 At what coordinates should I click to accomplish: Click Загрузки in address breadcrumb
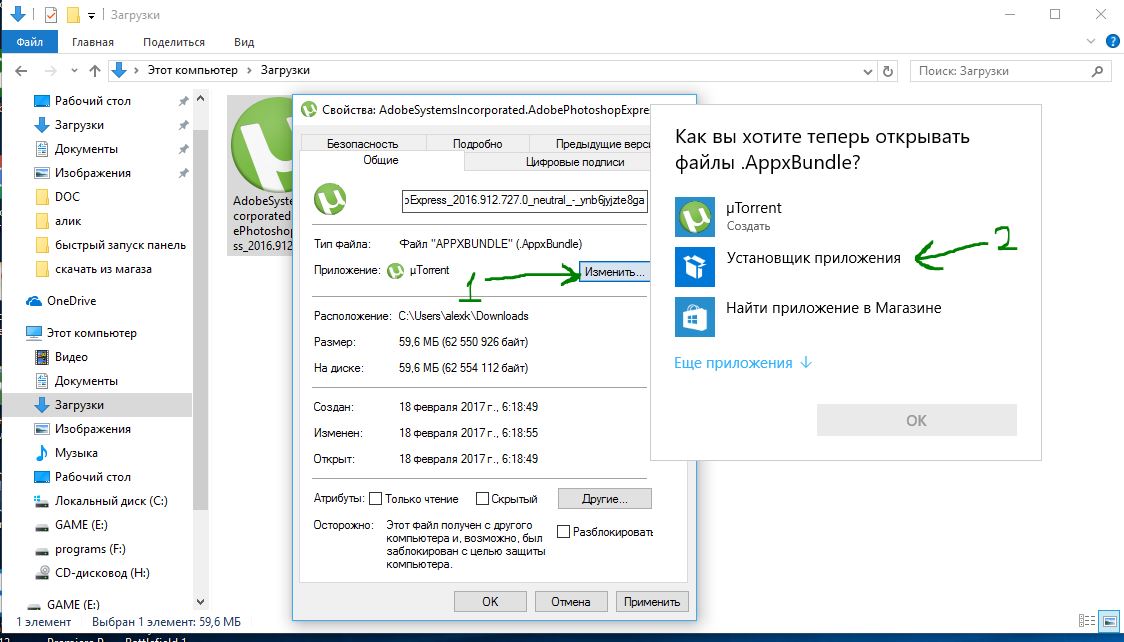coord(285,70)
